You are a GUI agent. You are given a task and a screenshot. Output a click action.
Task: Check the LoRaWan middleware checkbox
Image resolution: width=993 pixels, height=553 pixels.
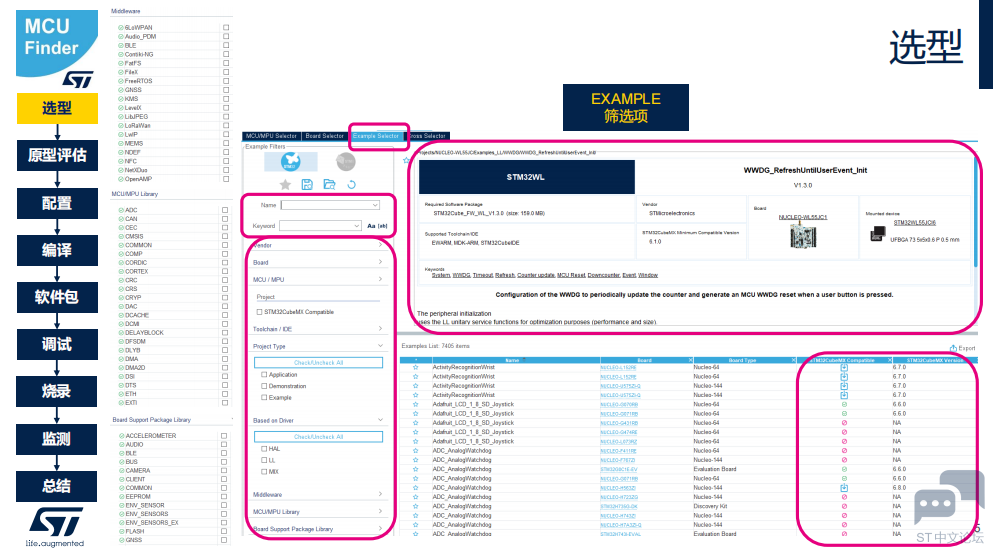tap(226, 125)
